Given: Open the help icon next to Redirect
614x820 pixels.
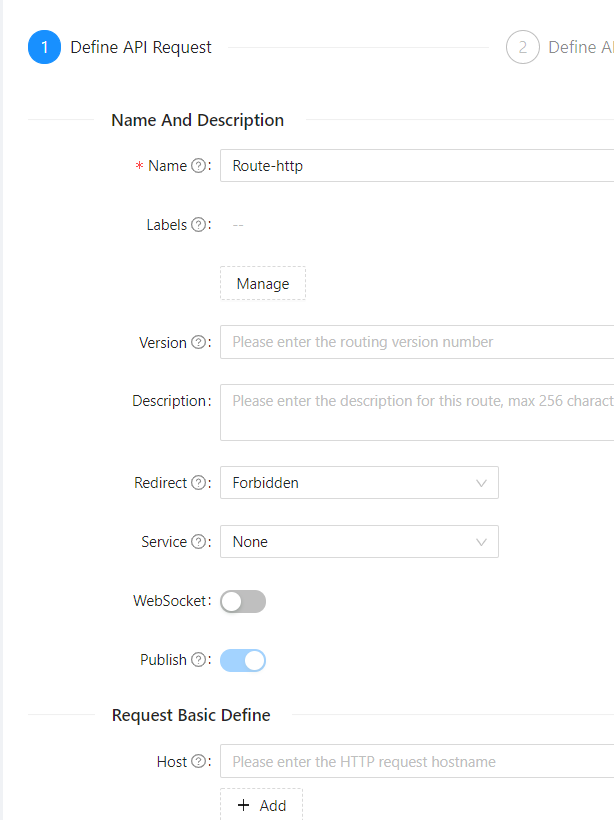Looking at the screenshot, I should pyautogui.click(x=198, y=483).
